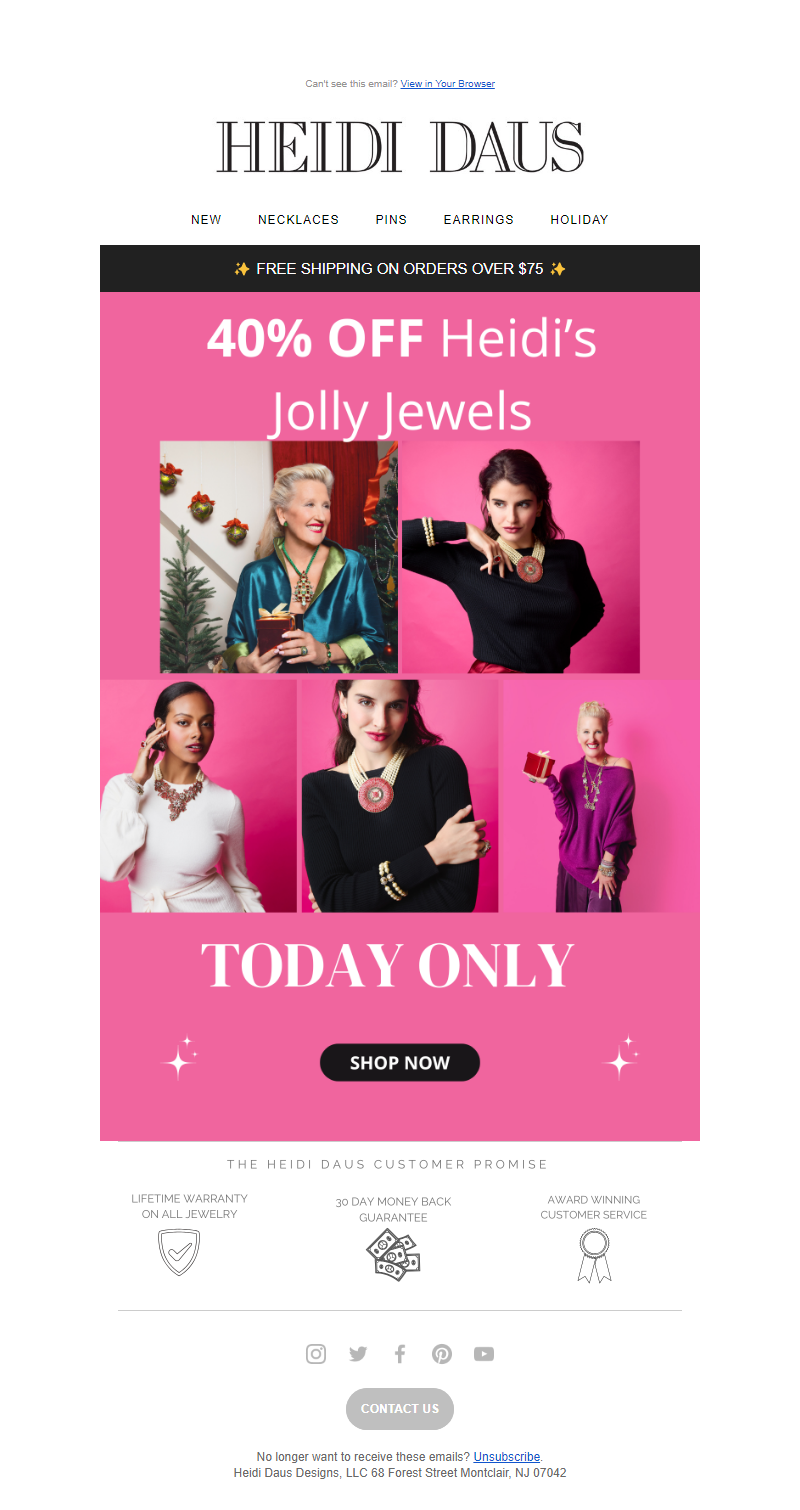The height and width of the screenshot is (1510, 800).
Task: Go to the NEW menu item
Action: point(206,219)
